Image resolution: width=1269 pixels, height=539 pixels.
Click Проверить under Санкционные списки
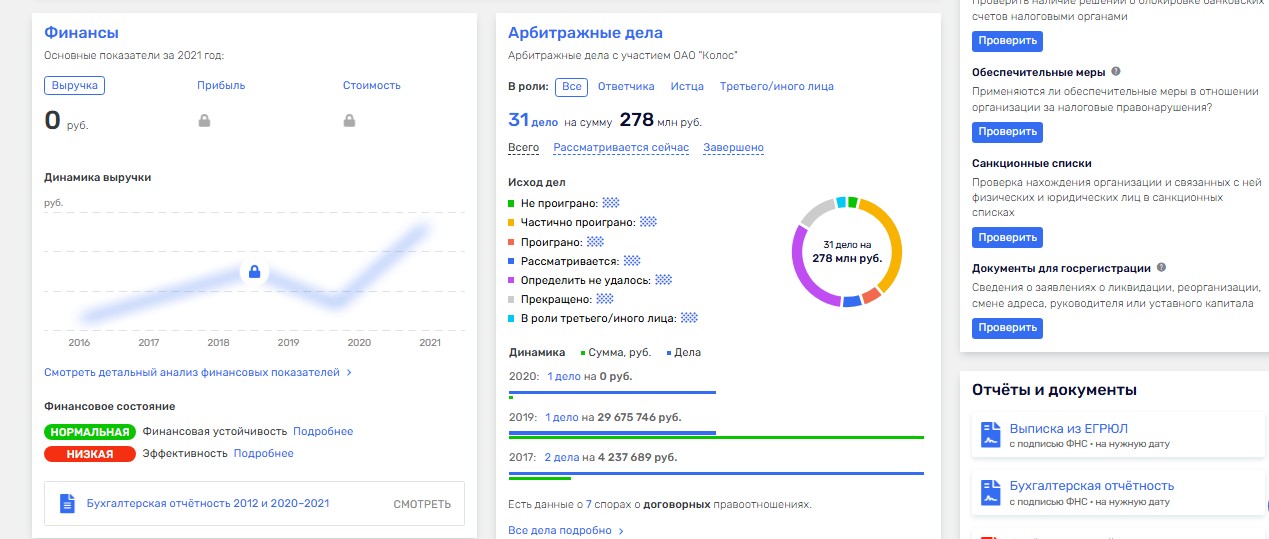[1007, 238]
